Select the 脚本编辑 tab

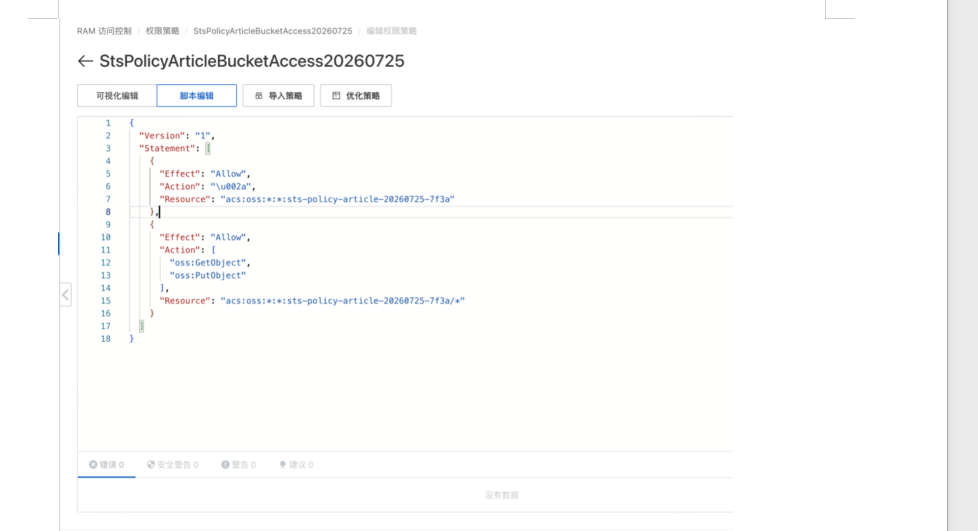pos(196,95)
